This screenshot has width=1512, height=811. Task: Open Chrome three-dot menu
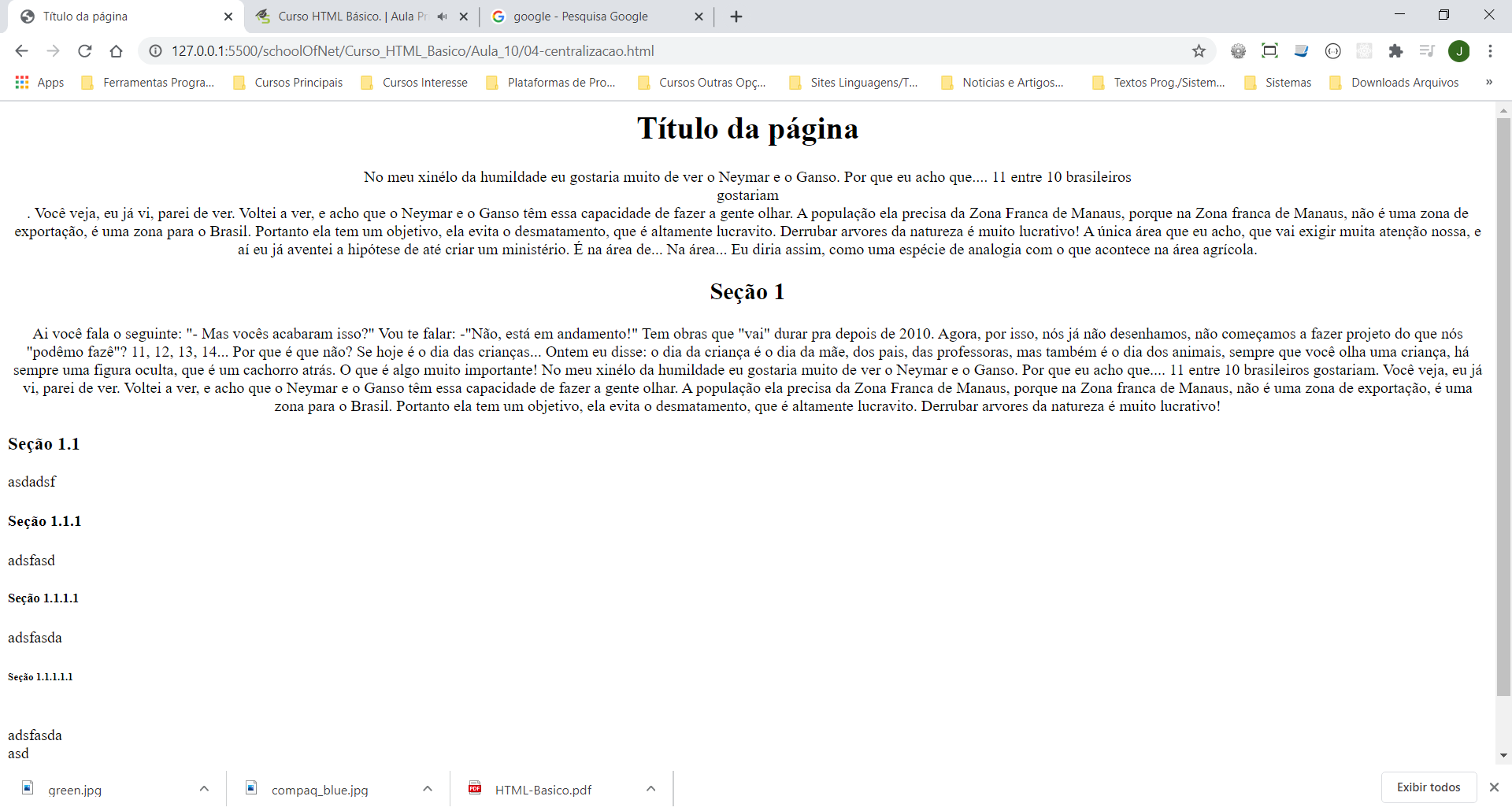tap(1490, 51)
